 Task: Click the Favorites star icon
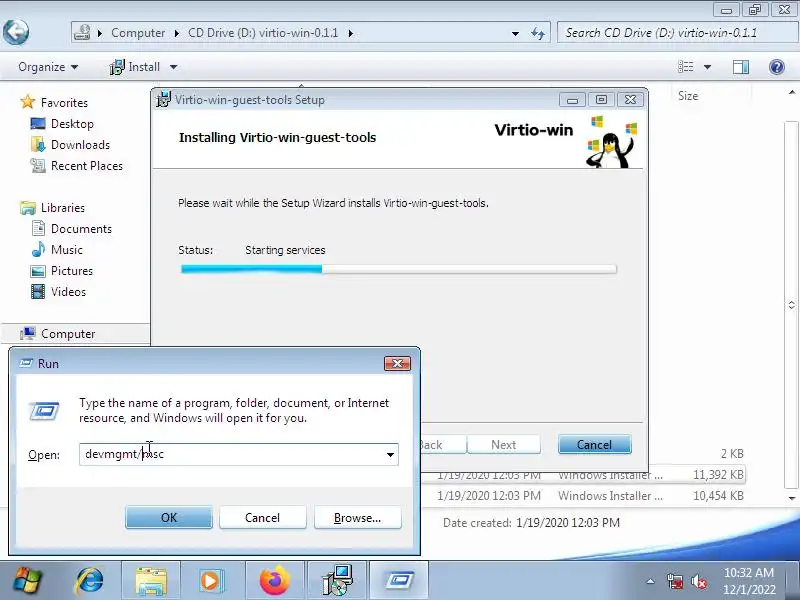pyautogui.click(x=28, y=102)
